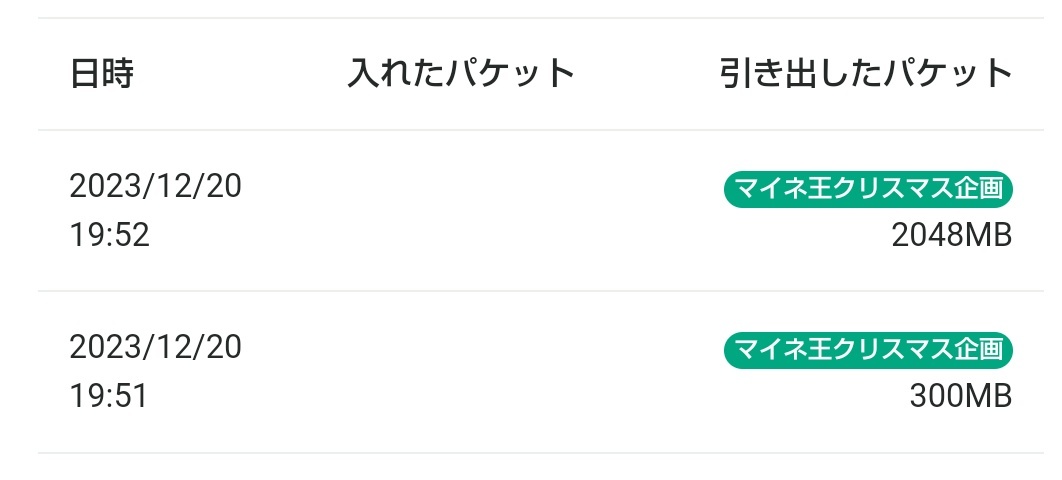Image resolution: width=1062 pixels, height=480 pixels.
Task: Click the 入れた part of the middle column header
Action: 396,73
